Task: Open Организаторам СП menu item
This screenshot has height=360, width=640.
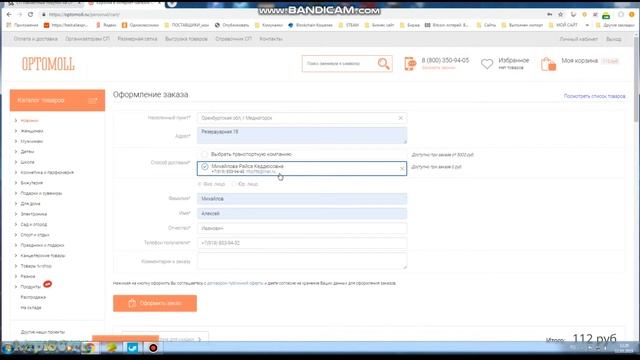Action: [x=87, y=39]
